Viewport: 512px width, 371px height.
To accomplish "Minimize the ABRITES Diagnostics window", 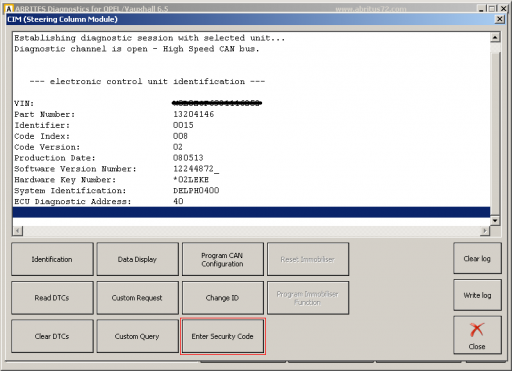I will (x=481, y=9).
